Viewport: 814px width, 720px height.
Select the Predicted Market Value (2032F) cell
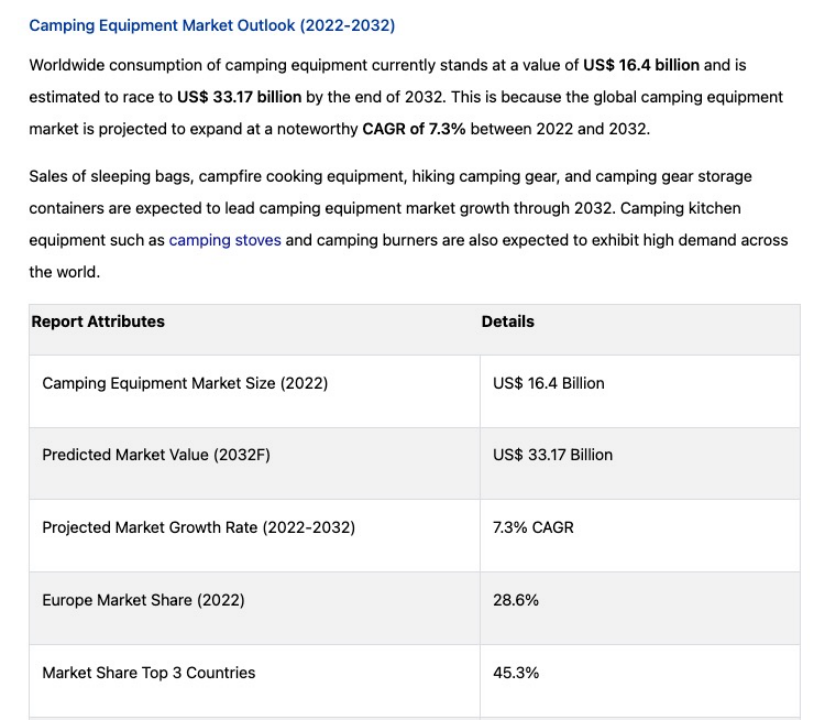(156, 455)
